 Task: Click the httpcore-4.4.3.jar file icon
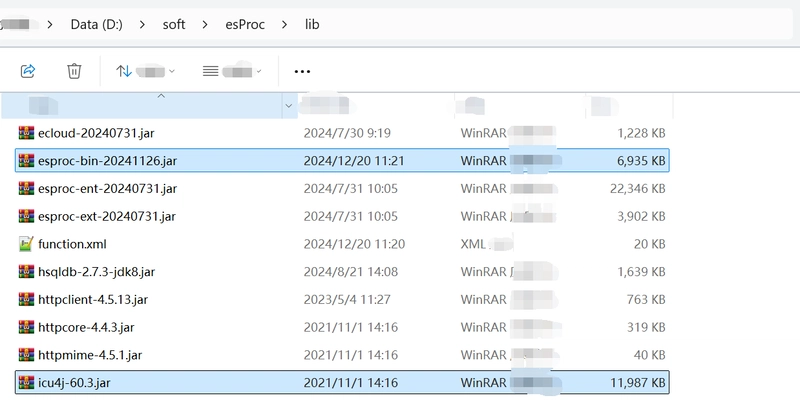coord(26,327)
